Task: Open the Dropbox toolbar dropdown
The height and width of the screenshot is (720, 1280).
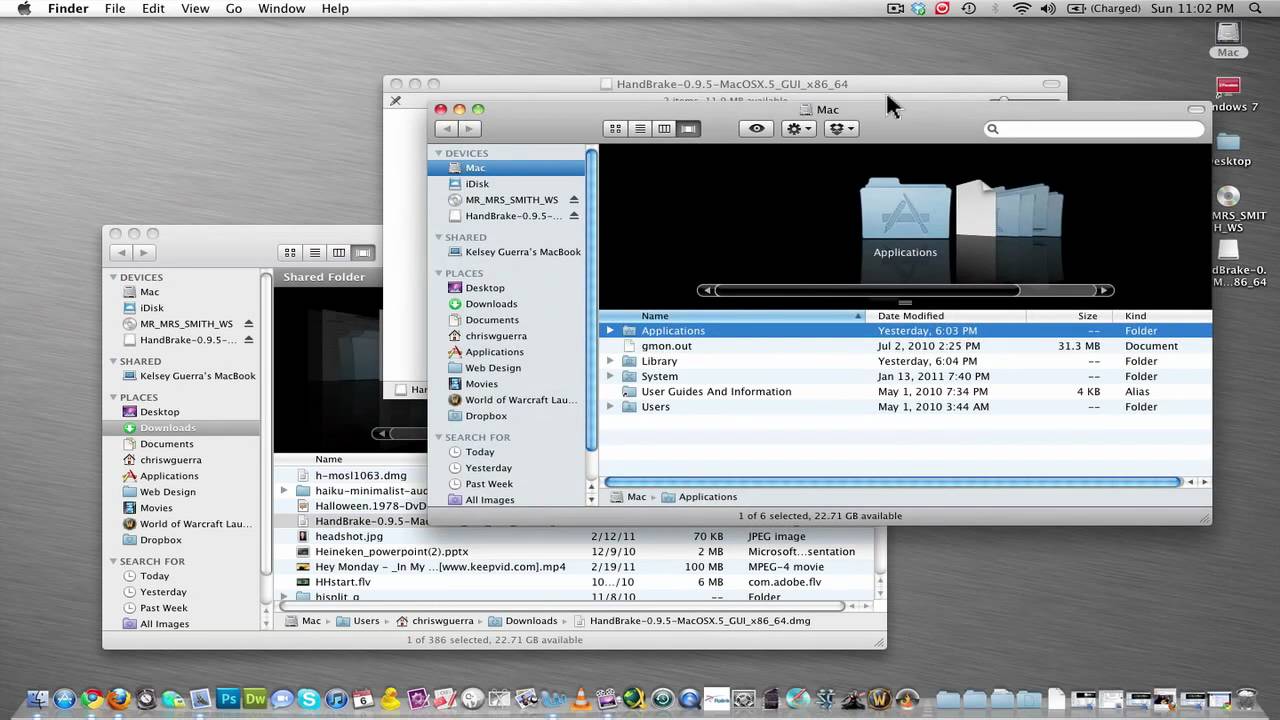Action: 841,128
